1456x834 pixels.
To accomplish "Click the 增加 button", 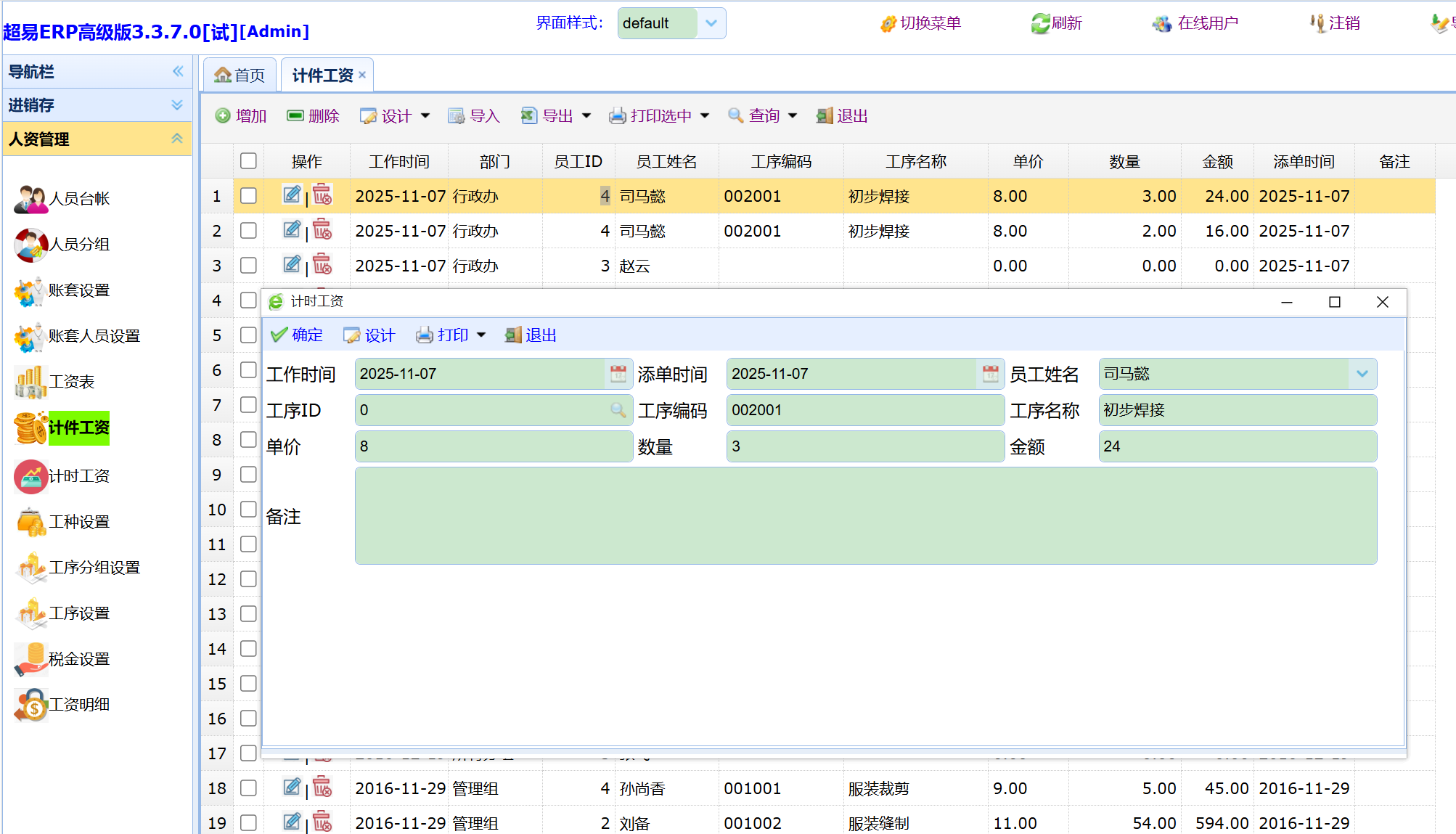I will tap(242, 116).
